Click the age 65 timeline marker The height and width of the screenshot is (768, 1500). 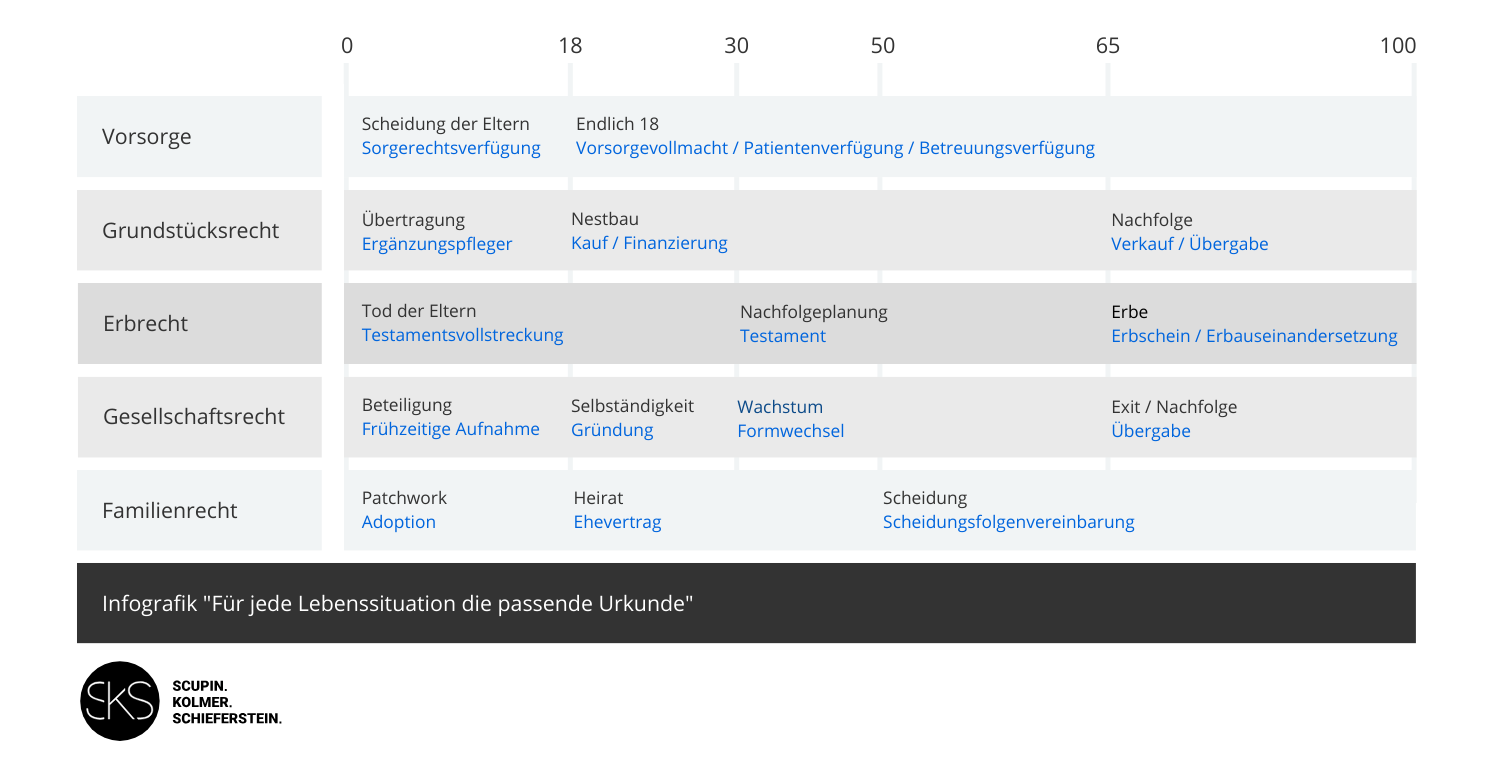pos(1108,46)
